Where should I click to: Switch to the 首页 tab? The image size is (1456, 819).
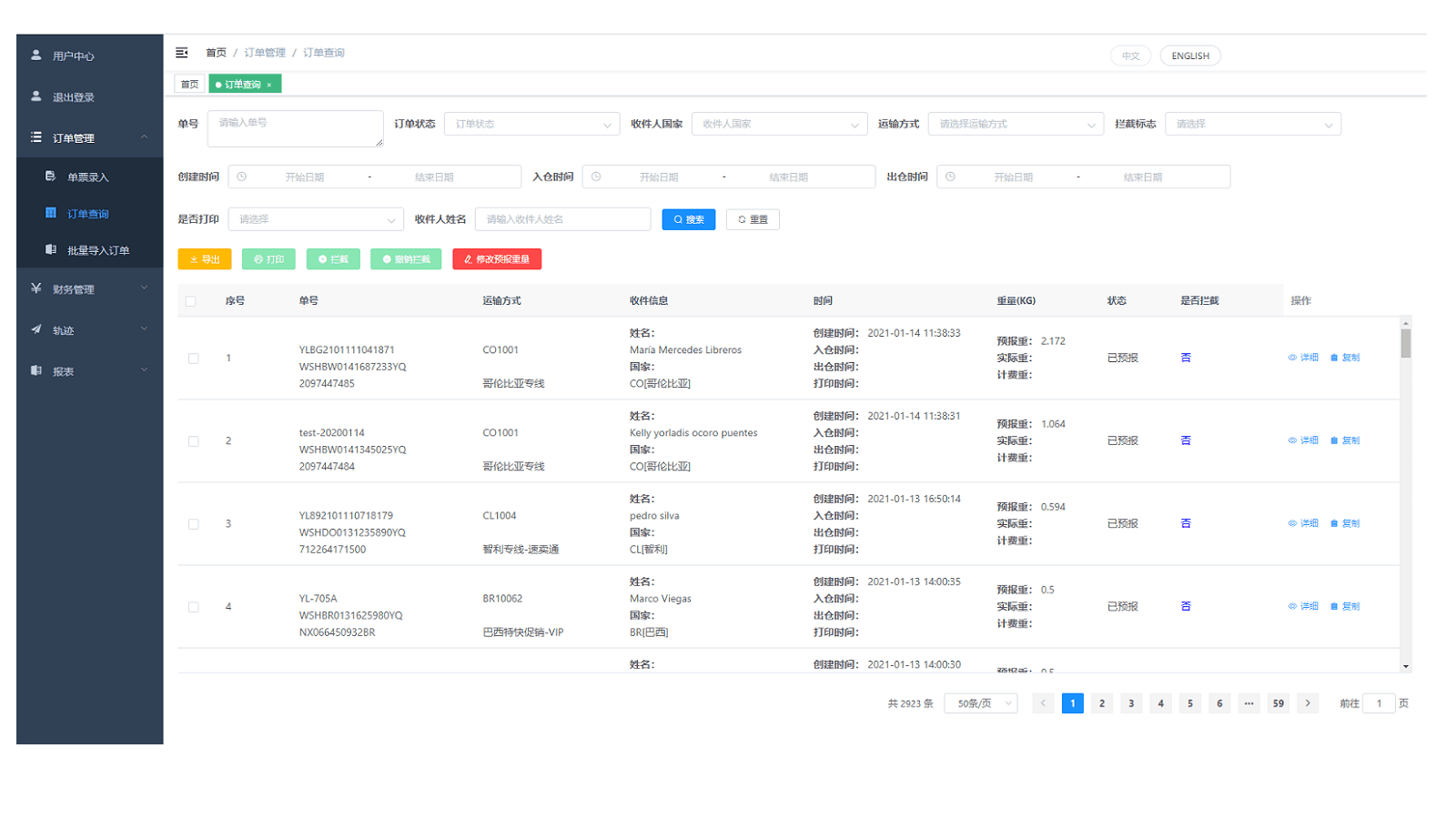pyautogui.click(x=189, y=83)
